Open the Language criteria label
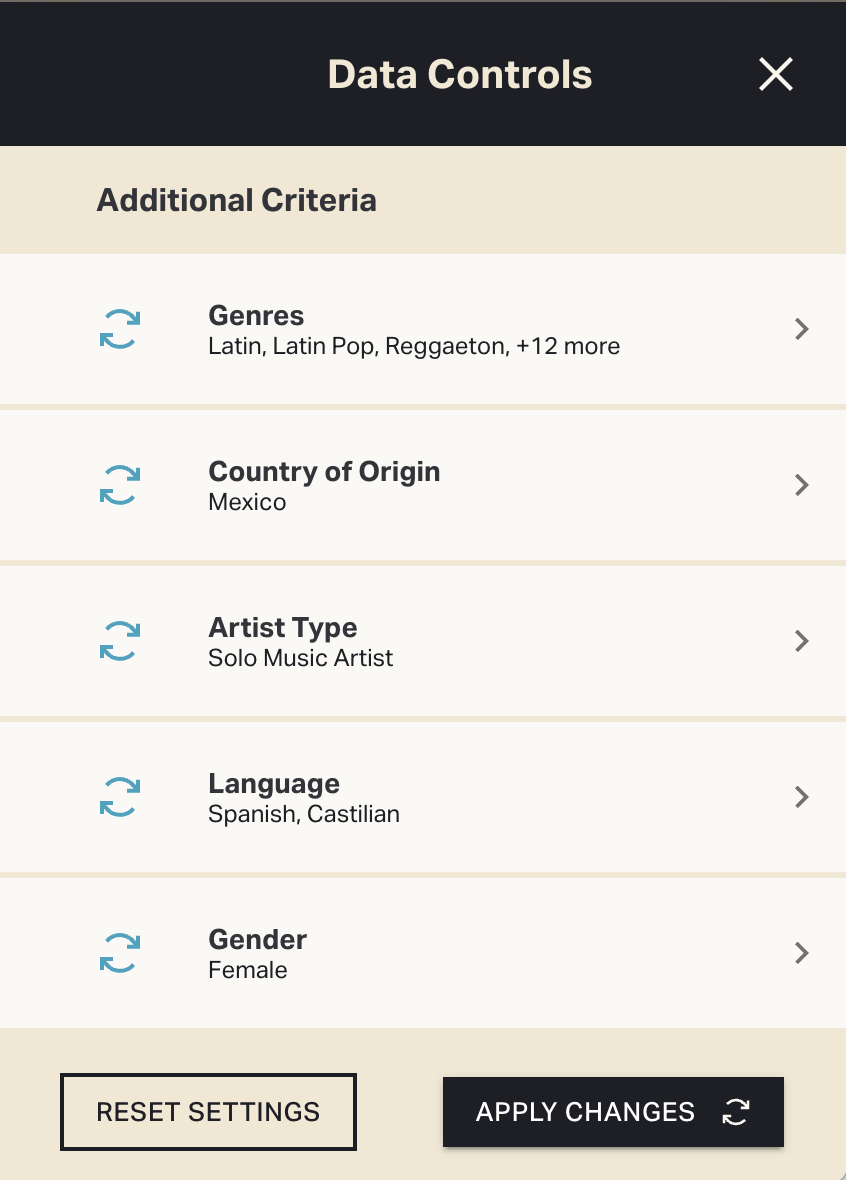 tap(274, 784)
